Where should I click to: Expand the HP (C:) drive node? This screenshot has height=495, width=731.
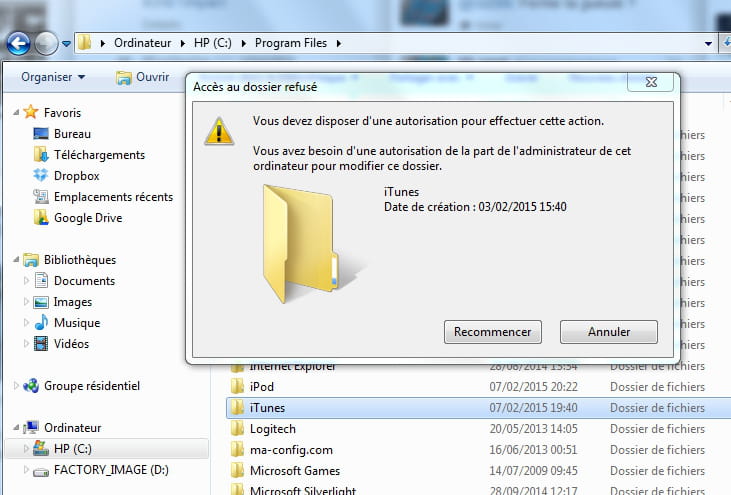pyautogui.click(x=26, y=448)
